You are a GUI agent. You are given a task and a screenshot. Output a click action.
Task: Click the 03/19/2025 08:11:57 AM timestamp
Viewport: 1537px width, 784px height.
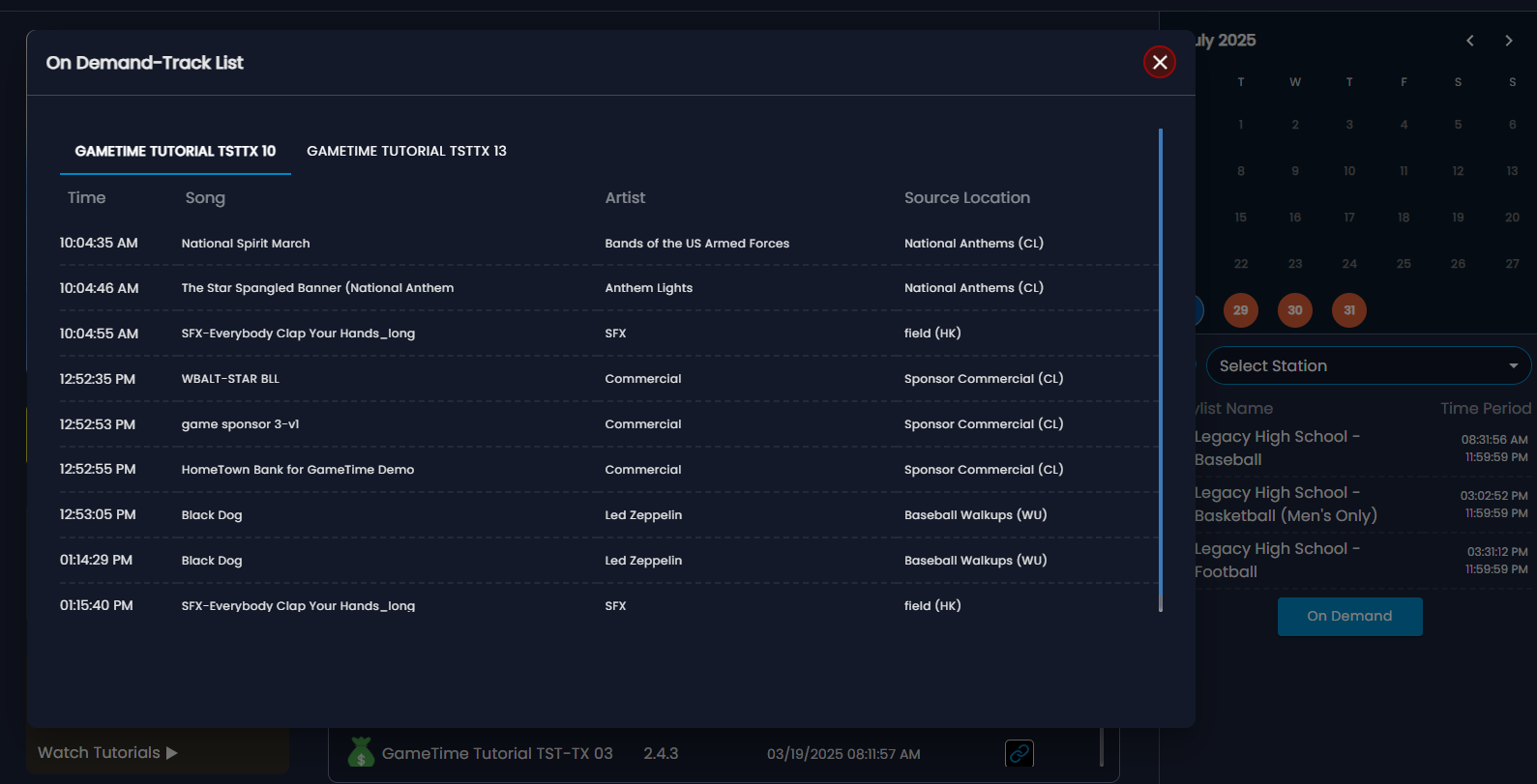point(843,754)
